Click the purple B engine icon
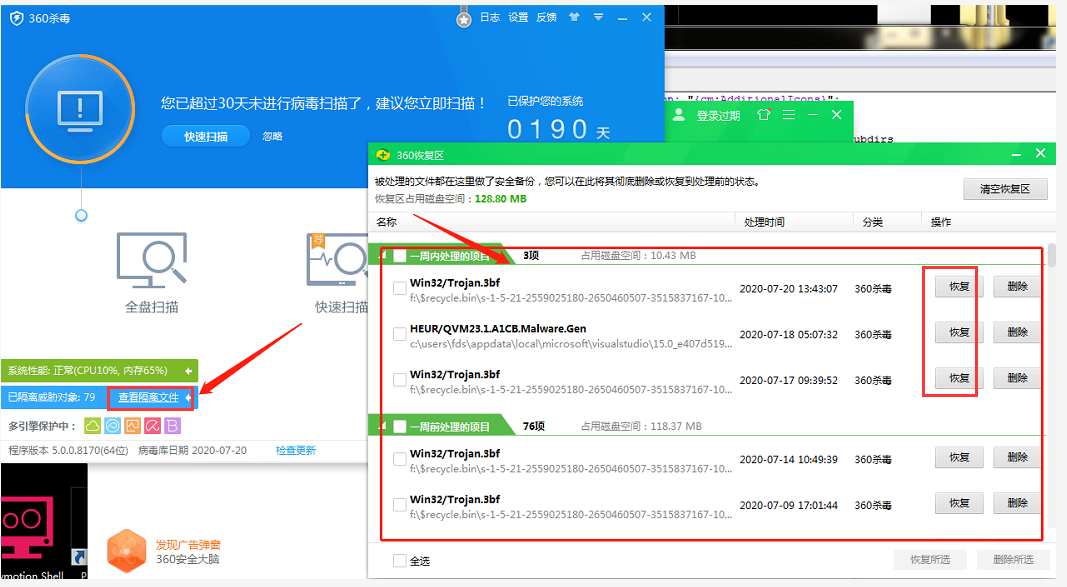This screenshot has width=1067, height=587. 172,426
